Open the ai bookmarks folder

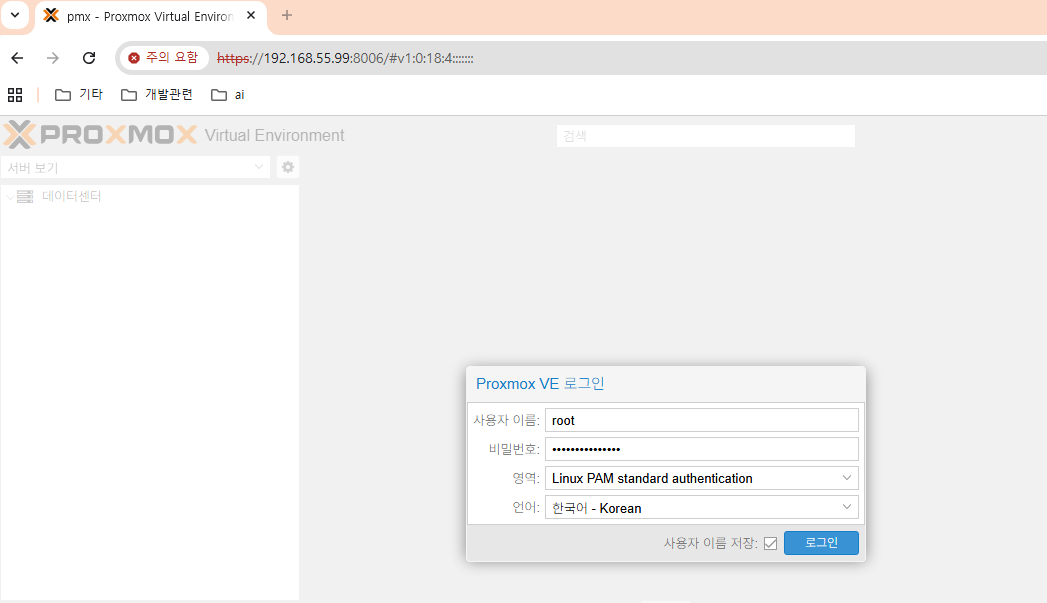228,95
